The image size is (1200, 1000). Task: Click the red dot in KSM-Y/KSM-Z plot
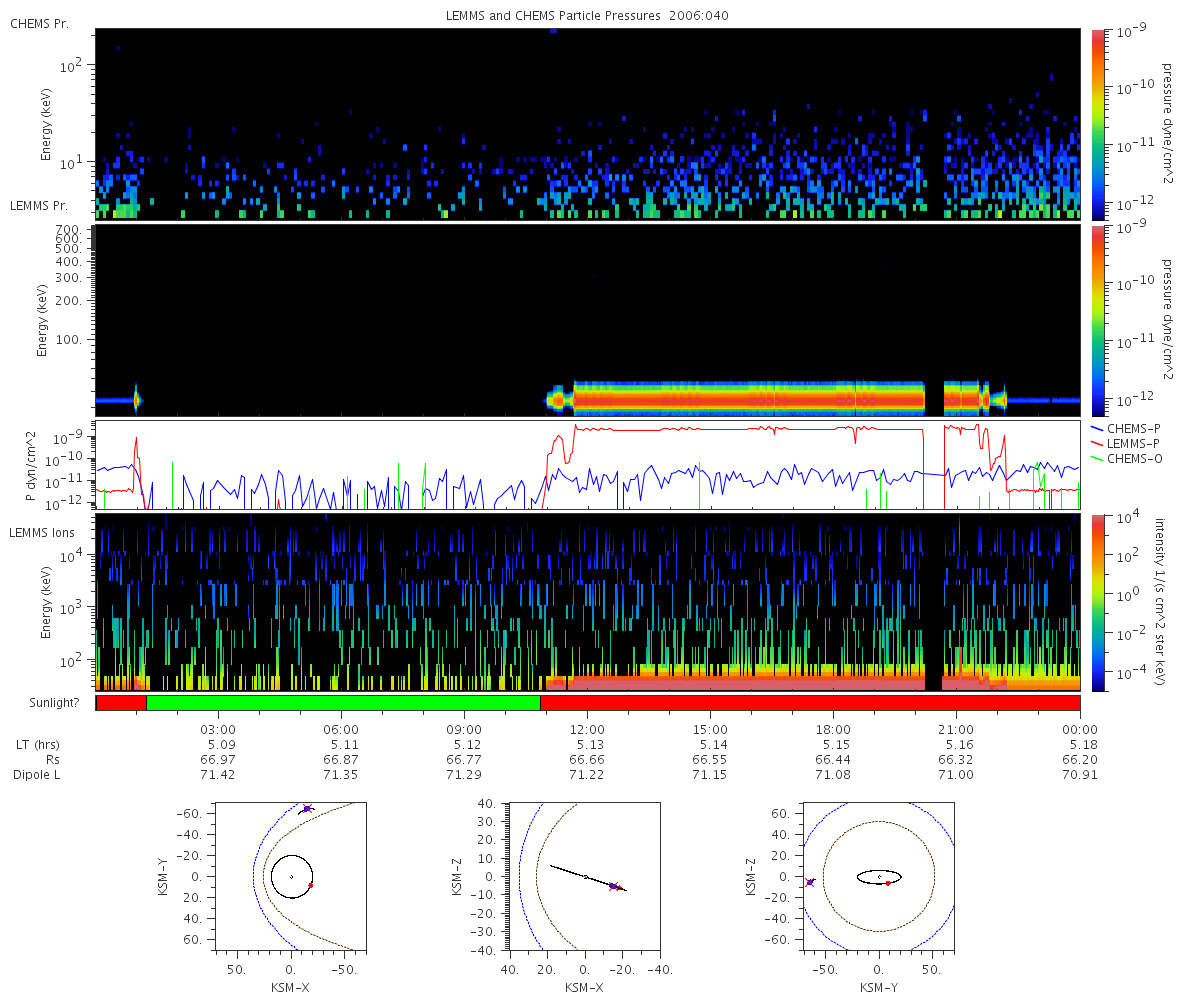887,883
